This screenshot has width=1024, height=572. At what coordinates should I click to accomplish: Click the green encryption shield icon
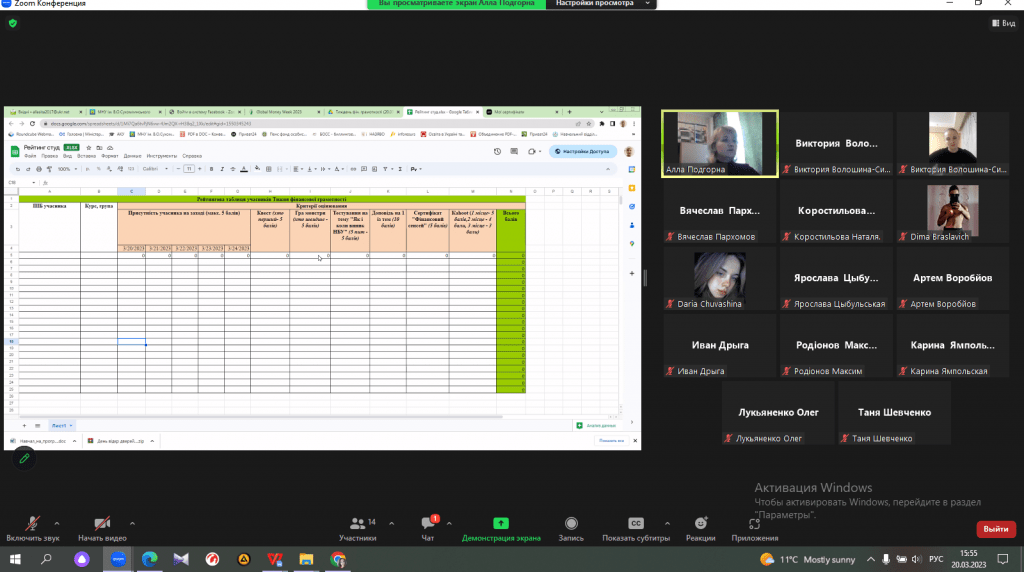12,23
